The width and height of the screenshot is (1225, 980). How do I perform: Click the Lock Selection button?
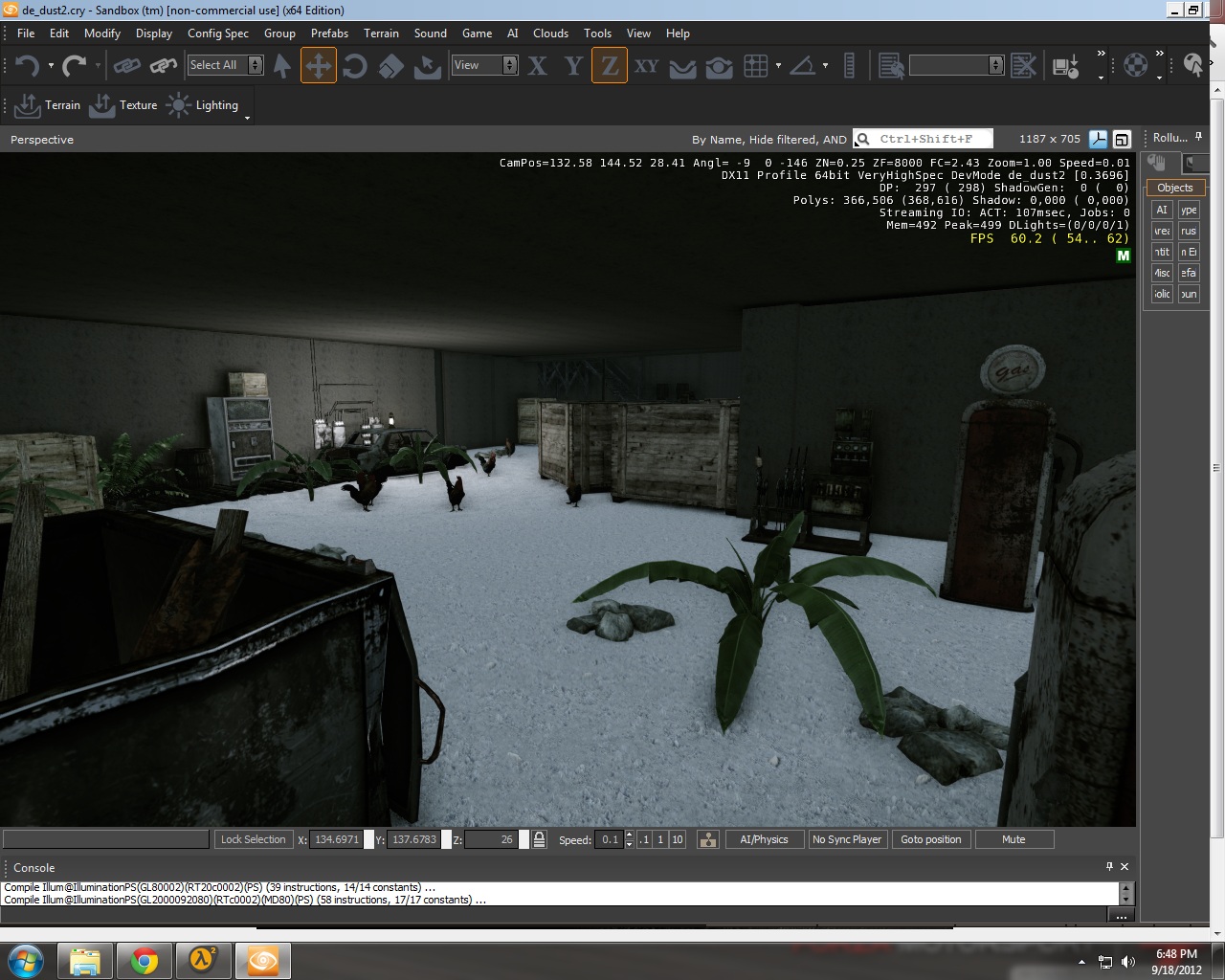coord(253,839)
